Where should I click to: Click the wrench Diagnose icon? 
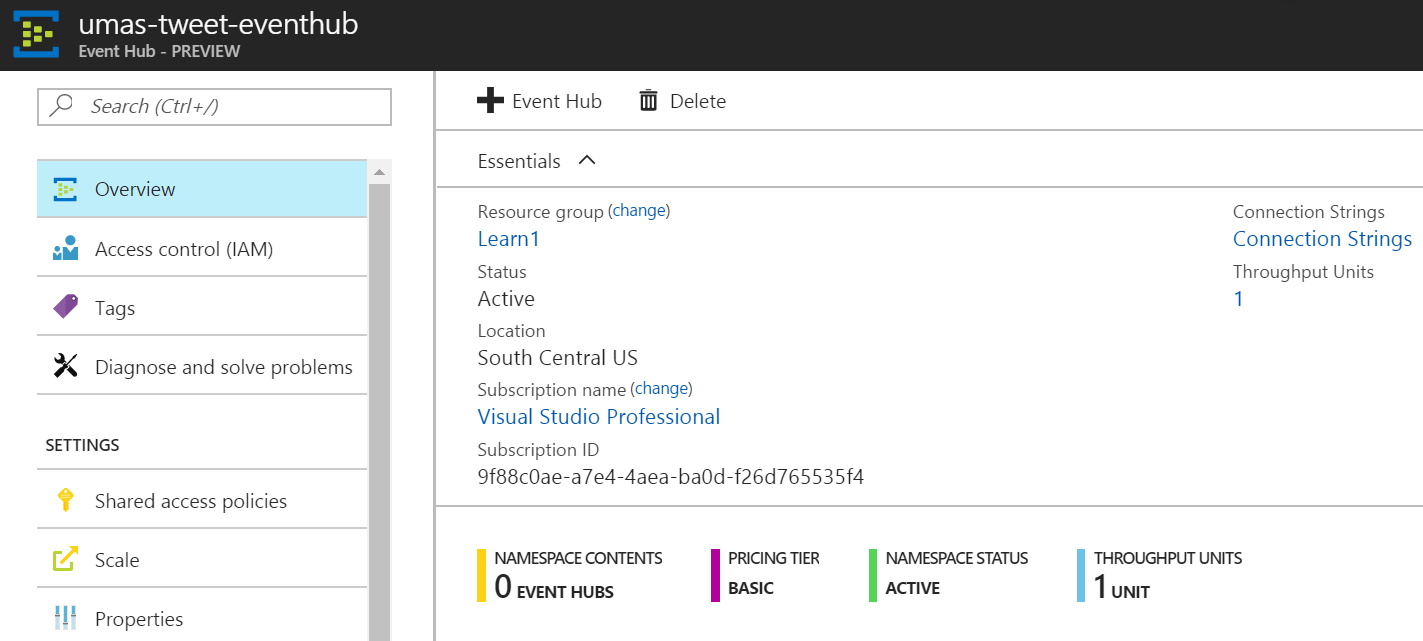pyautogui.click(x=65, y=367)
